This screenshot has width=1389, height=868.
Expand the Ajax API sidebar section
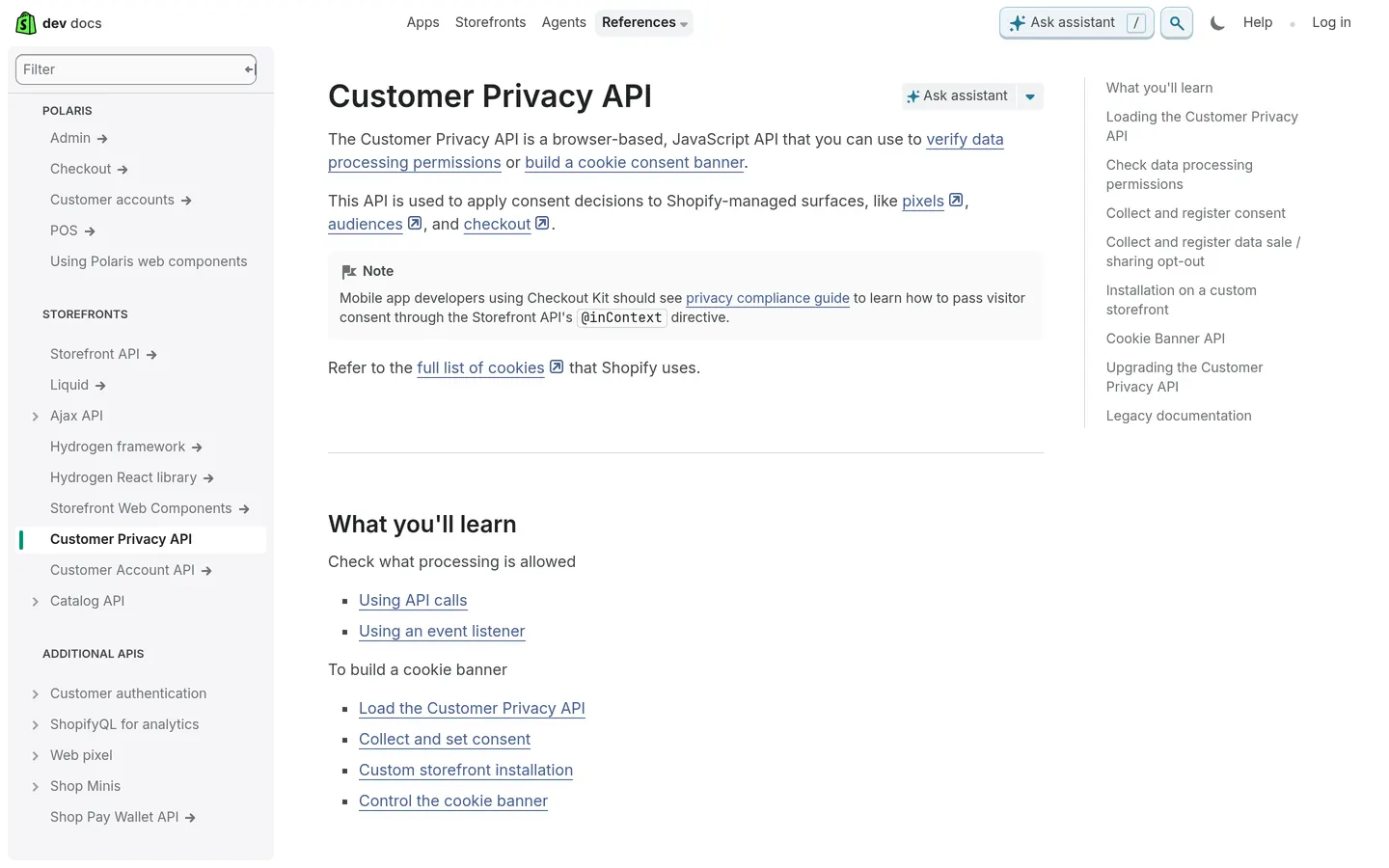pos(35,416)
